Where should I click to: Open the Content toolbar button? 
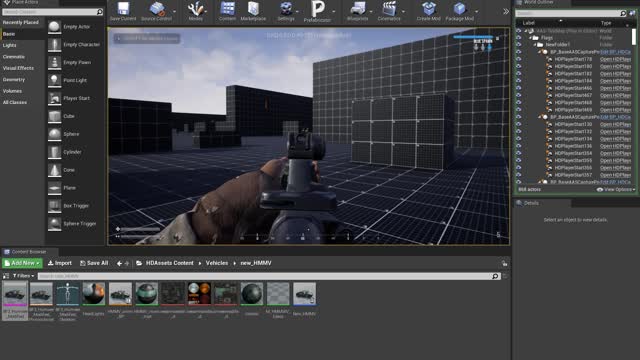point(227,11)
